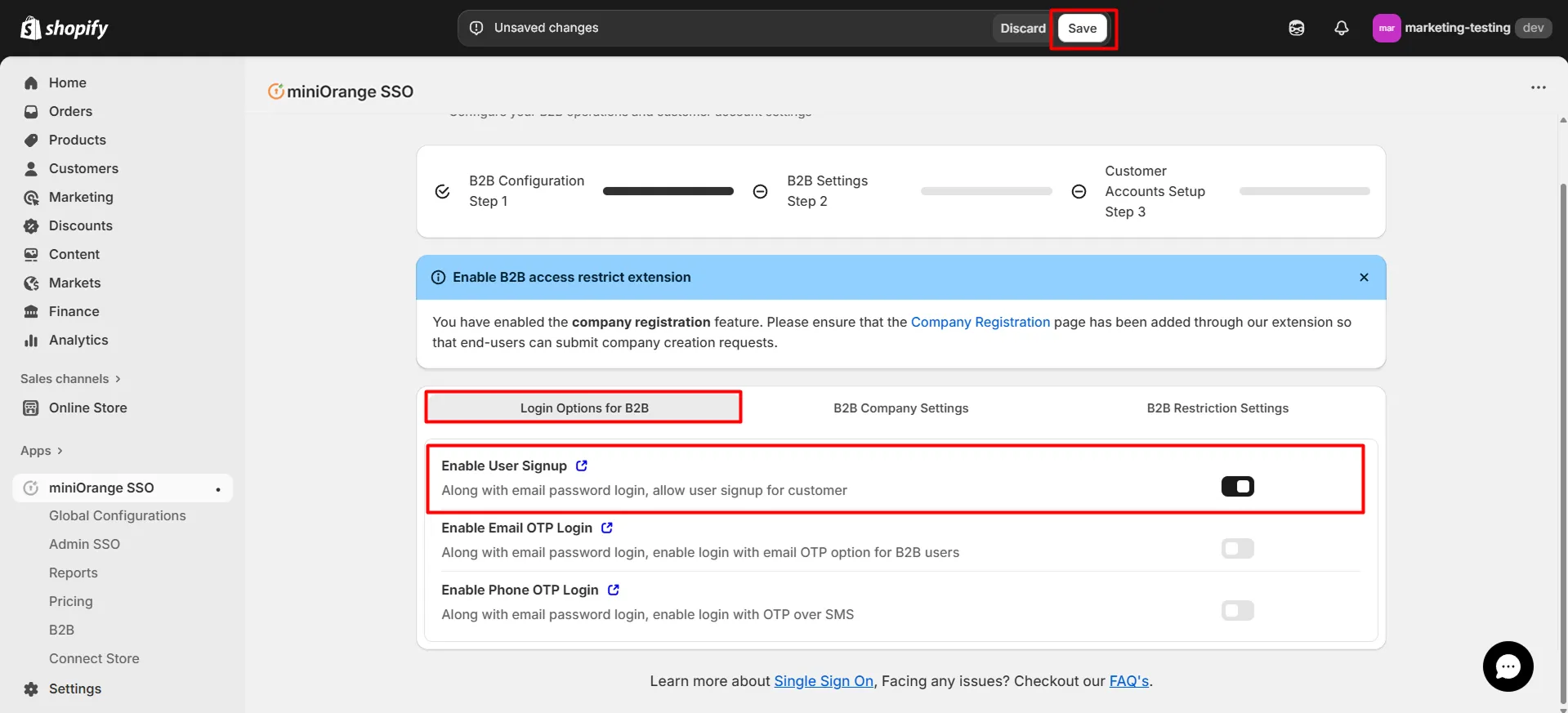The width and height of the screenshot is (1568, 713).
Task: Select miniOrange SSO app in sidebar
Action: point(123,488)
